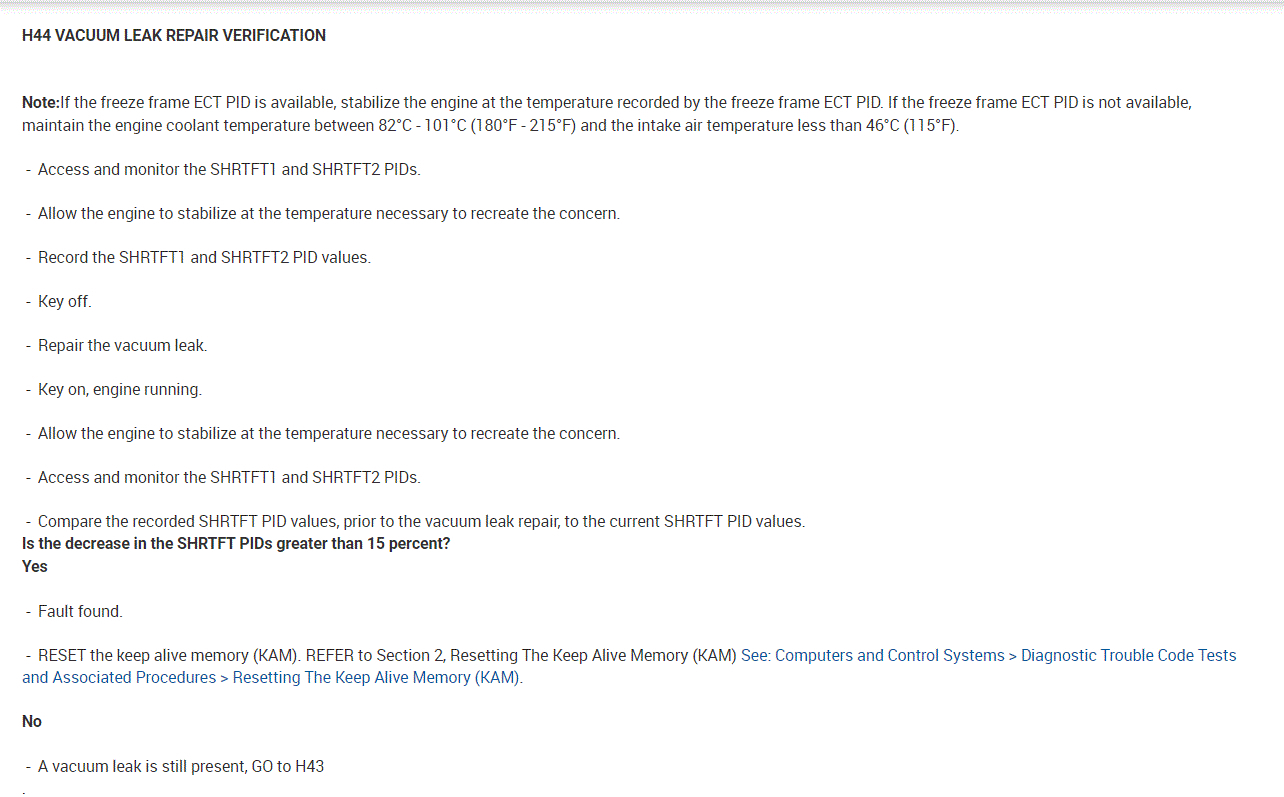Click the '46°C (115°F)' intake temperature text
Screen dimensions: 1284x797
pos(910,126)
